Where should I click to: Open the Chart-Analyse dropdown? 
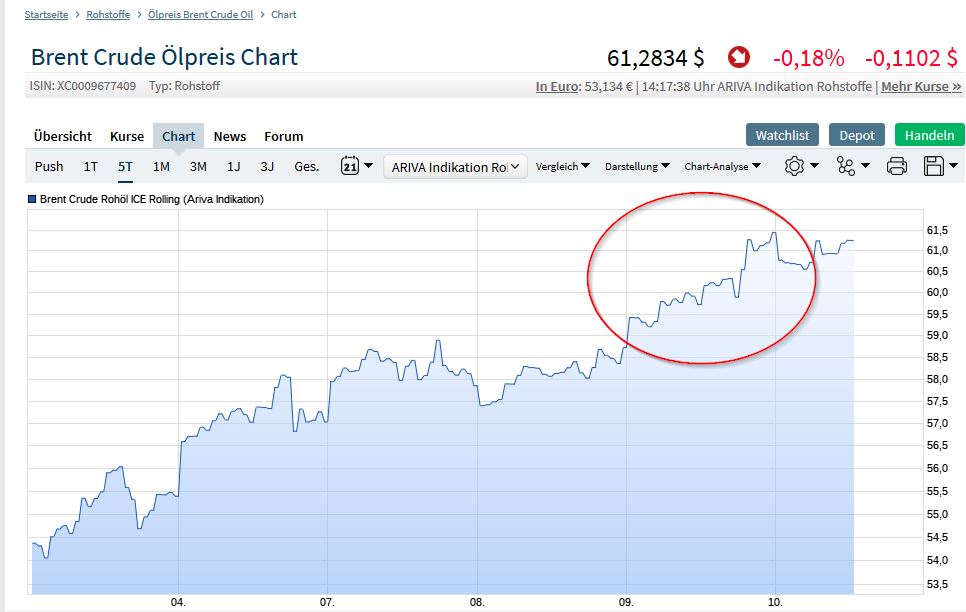(722, 167)
